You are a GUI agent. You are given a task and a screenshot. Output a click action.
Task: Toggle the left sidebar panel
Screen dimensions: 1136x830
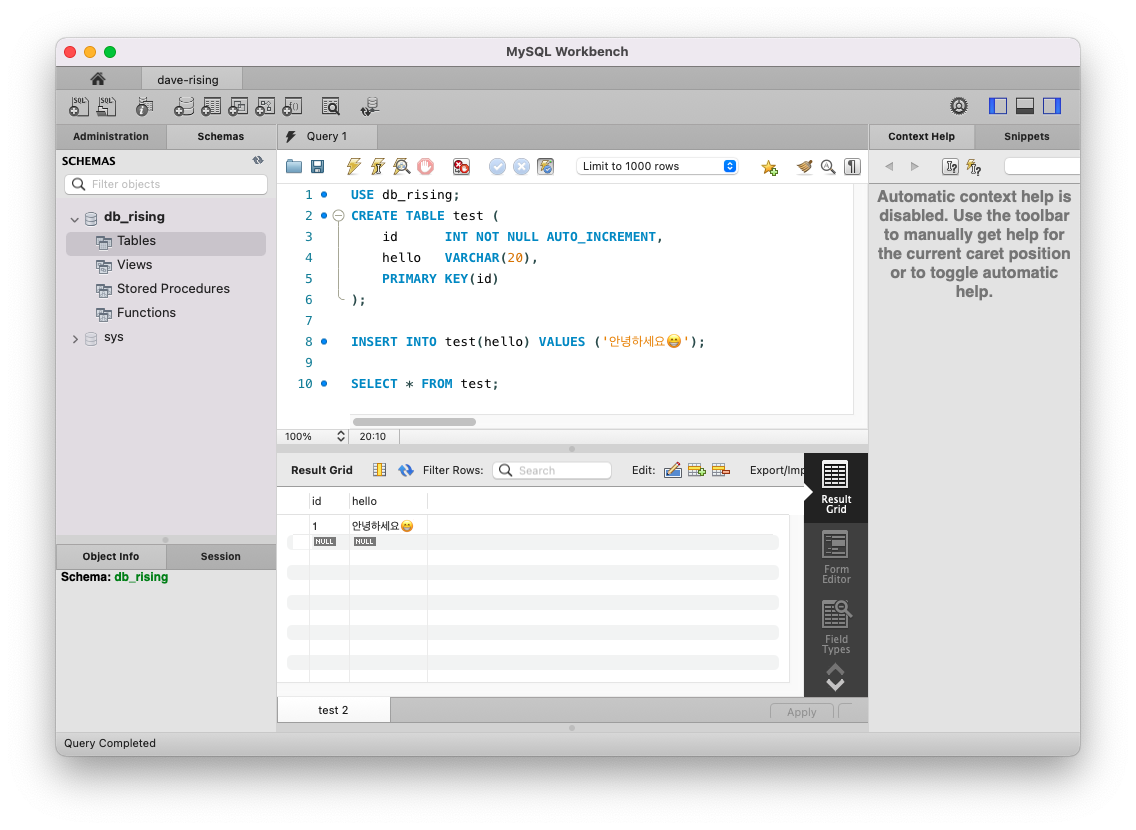[998, 106]
